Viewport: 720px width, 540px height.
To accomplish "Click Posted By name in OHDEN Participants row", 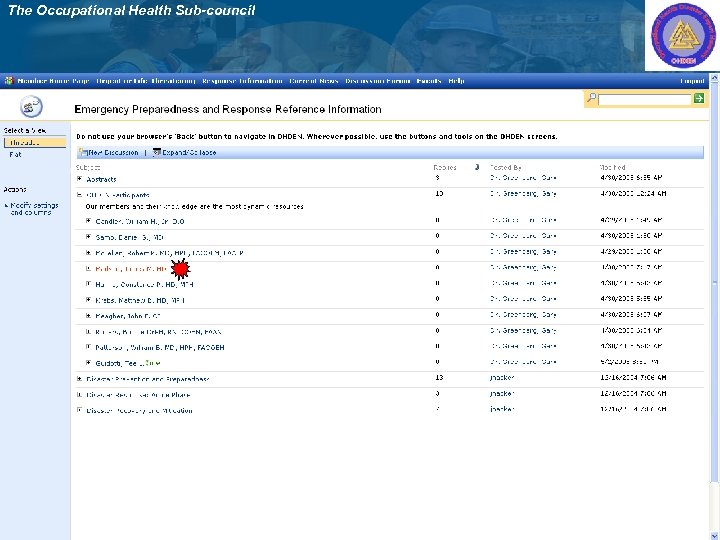I will pyautogui.click(x=523, y=194).
